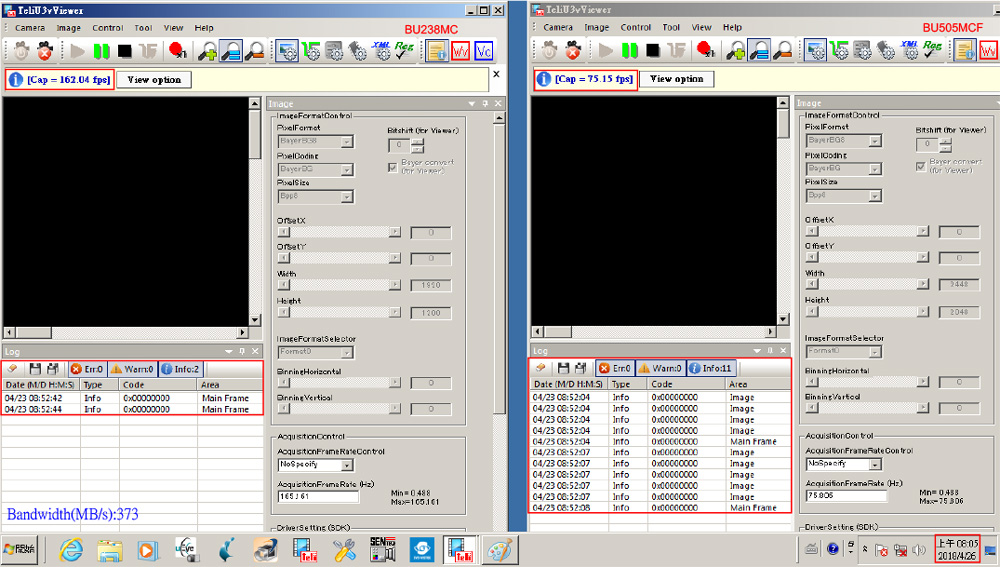Viewport: 1000px width, 567px height.
Task: Open the XML settings icon in BU238MC toolbar
Action: pyautogui.click(x=381, y=50)
